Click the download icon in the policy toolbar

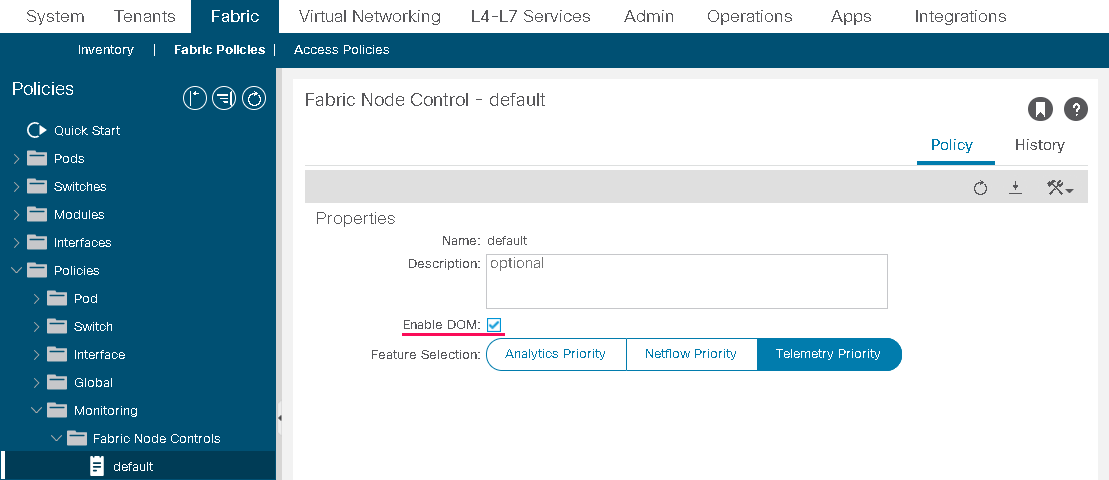point(1015,188)
